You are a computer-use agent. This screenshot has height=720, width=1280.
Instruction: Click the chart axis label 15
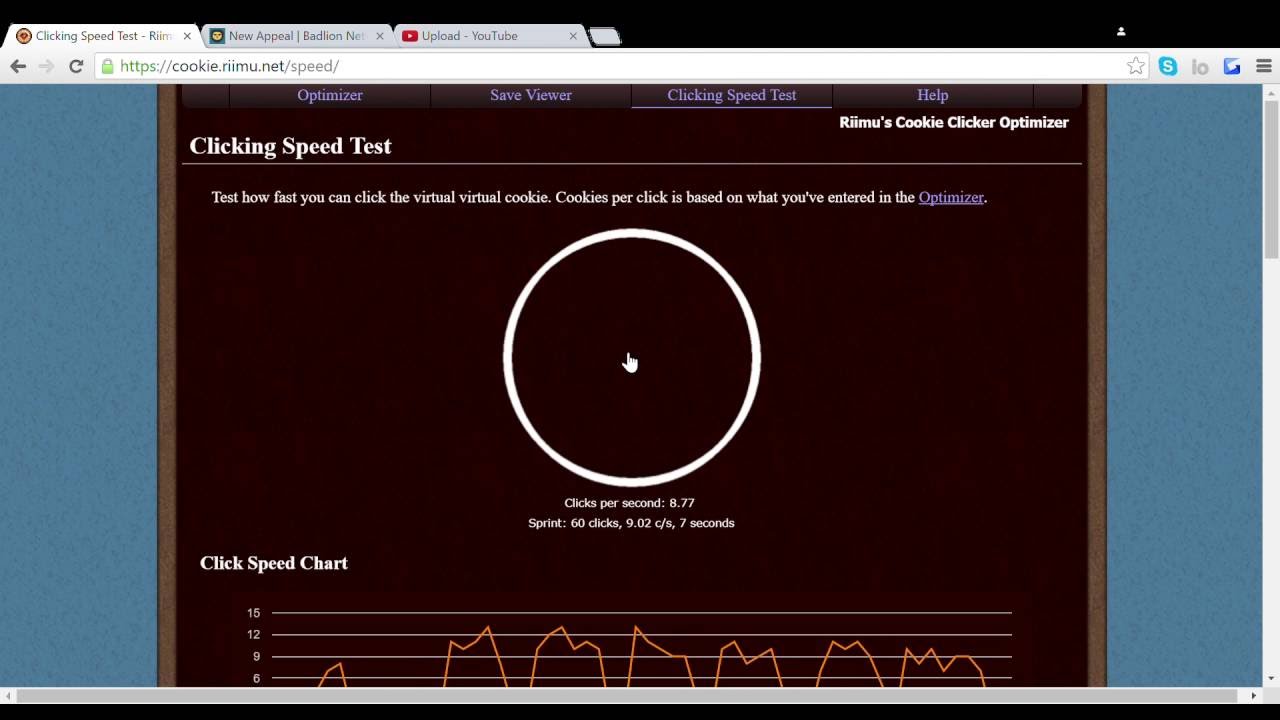pyautogui.click(x=254, y=613)
